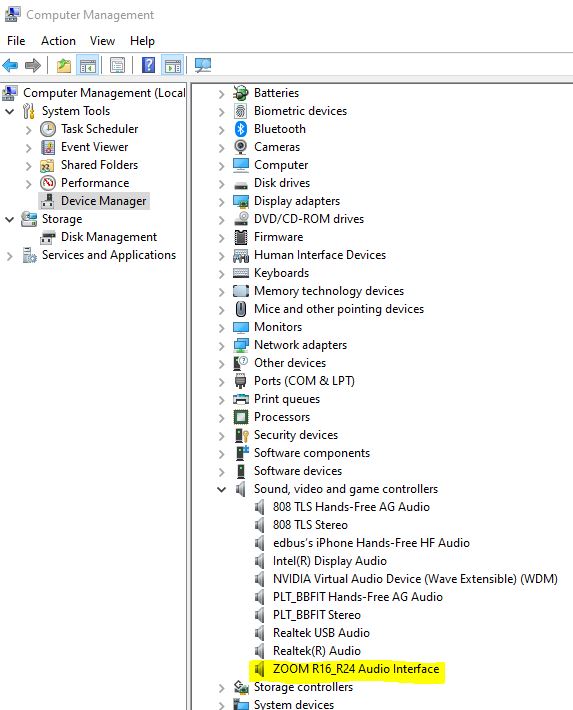This screenshot has height=710, width=573.
Task: Collapse the Storage node
Action: [10, 220]
